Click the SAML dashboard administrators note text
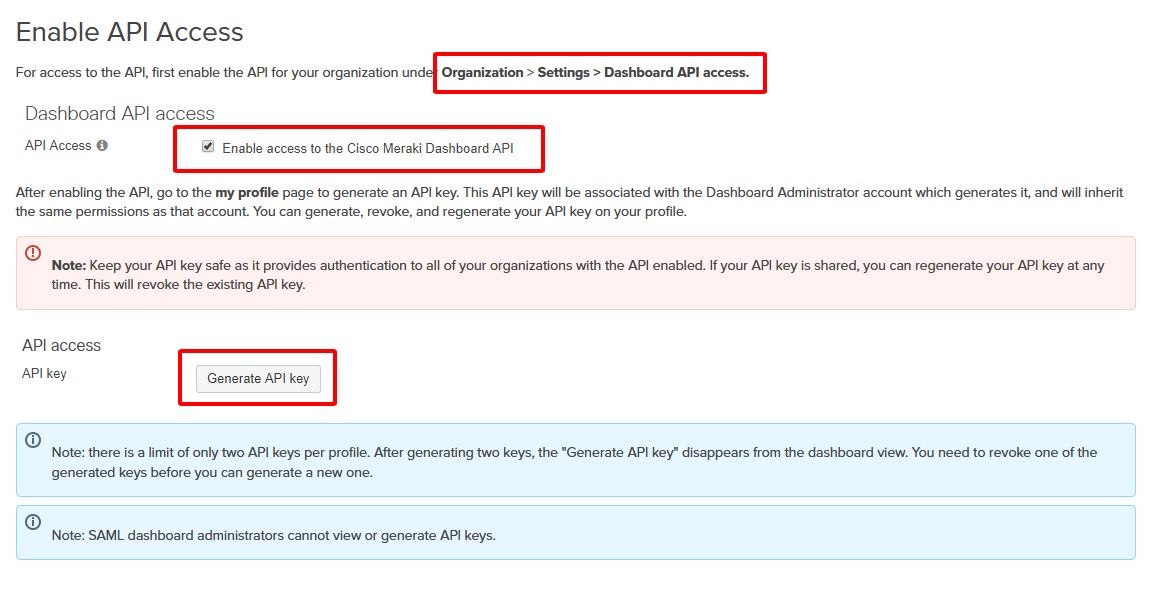The height and width of the screenshot is (599, 1176). click(x=273, y=536)
